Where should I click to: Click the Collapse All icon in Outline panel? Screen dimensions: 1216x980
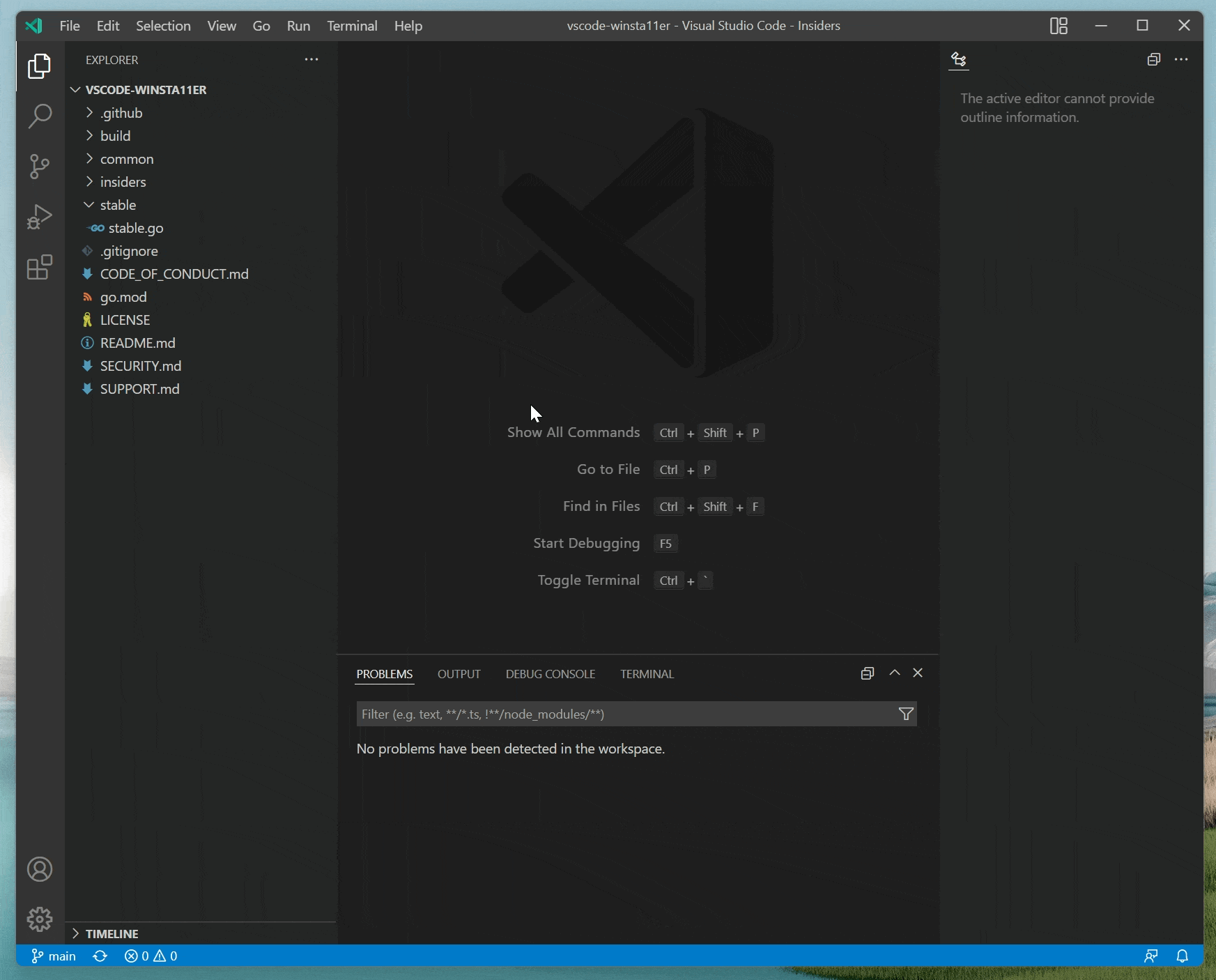pos(1154,60)
